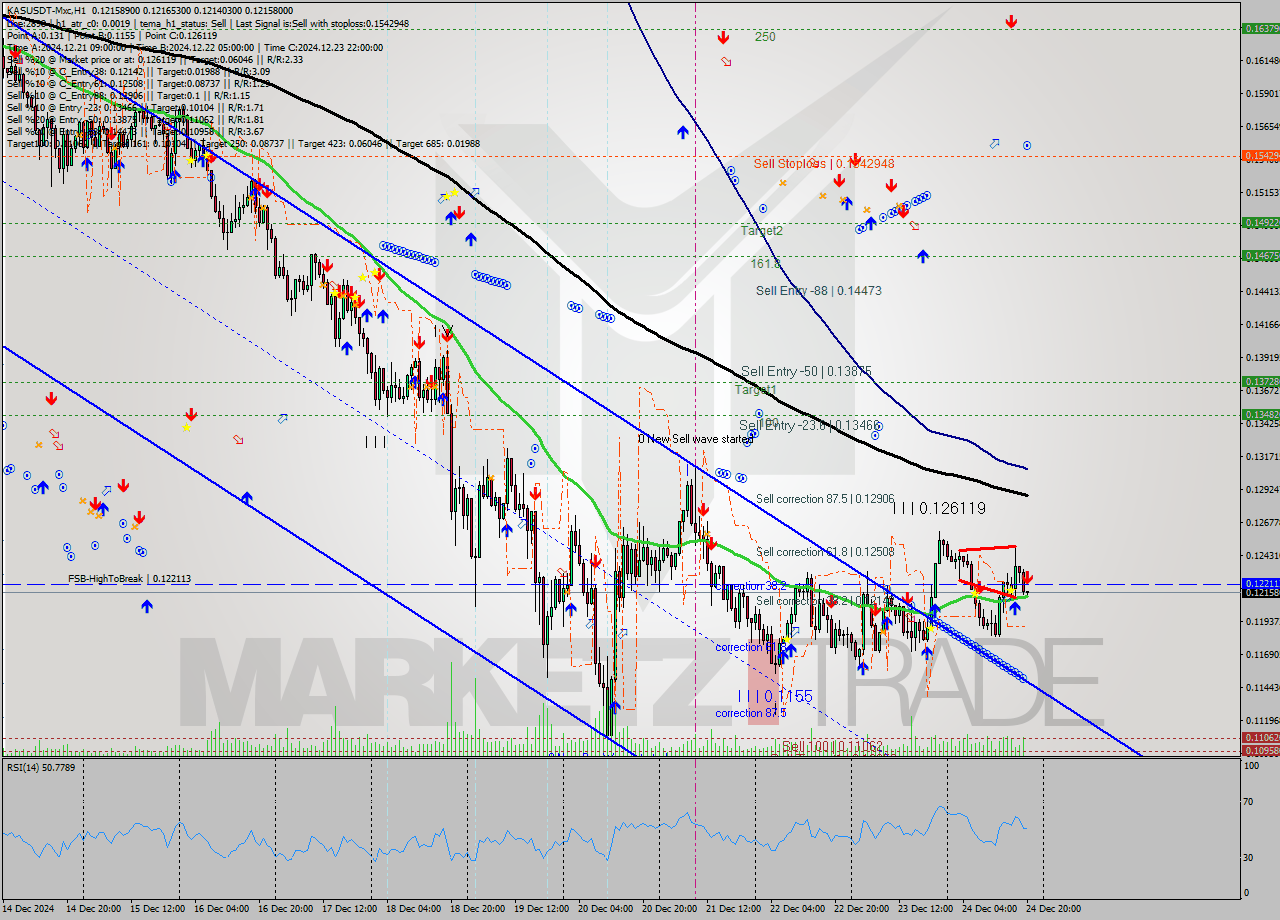
Task: Click the green 0.16379 price tag
Action: click(1260, 28)
